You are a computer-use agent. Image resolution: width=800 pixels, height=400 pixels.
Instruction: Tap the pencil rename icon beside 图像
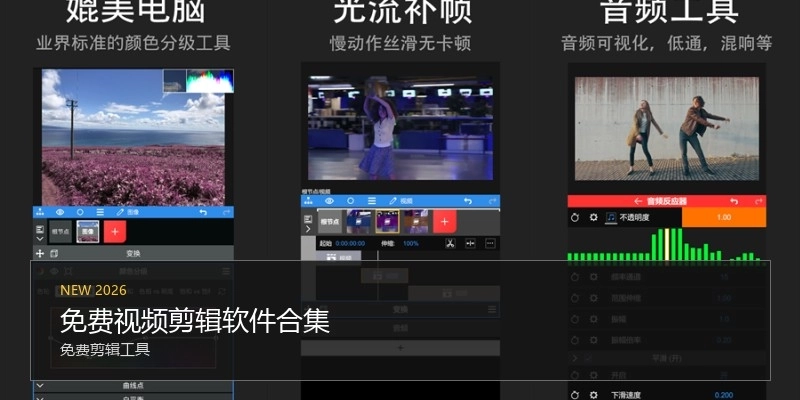pos(120,212)
